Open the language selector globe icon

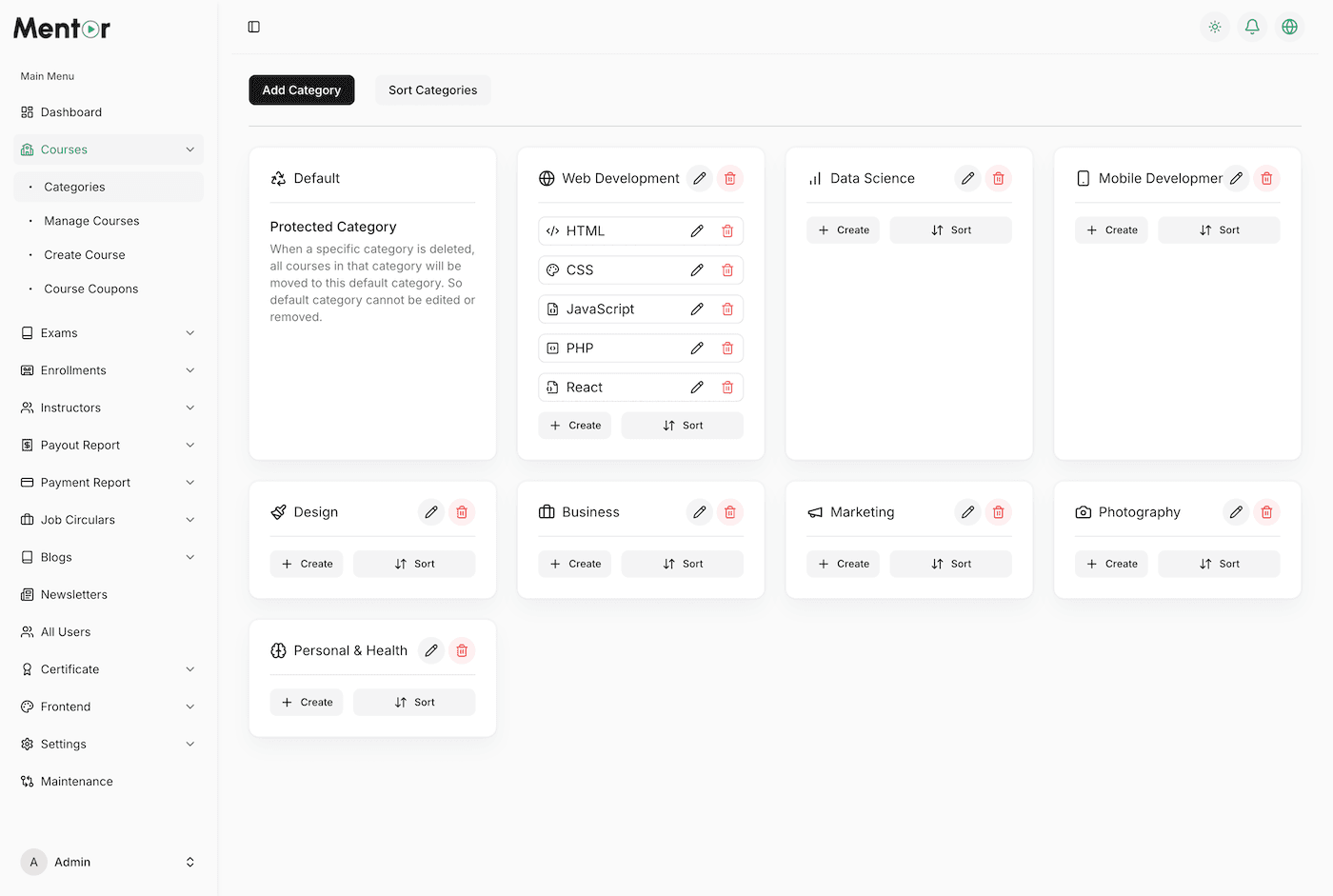tap(1289, 27)
